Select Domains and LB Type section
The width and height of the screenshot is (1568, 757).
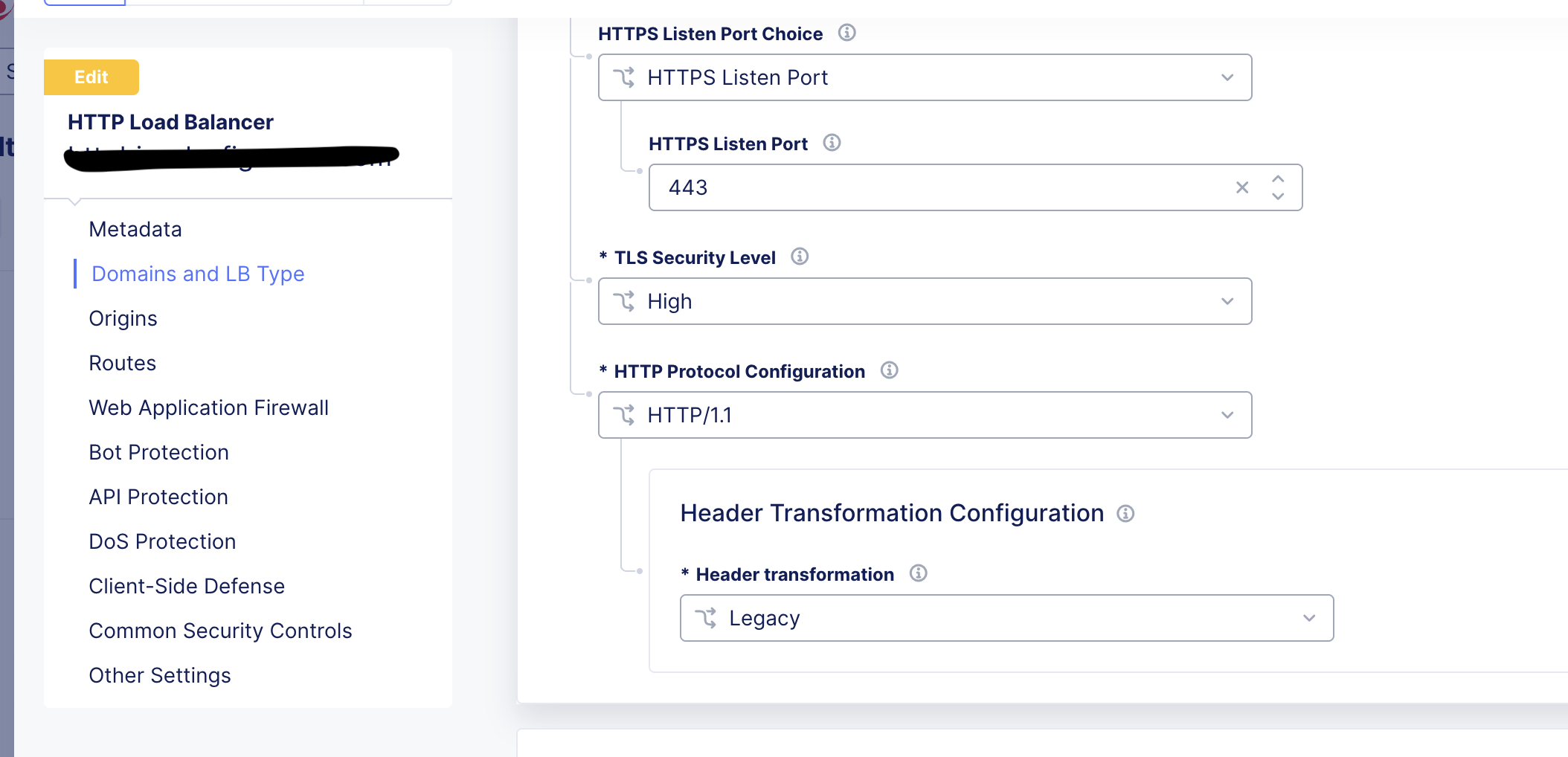(x=198, y=274)
